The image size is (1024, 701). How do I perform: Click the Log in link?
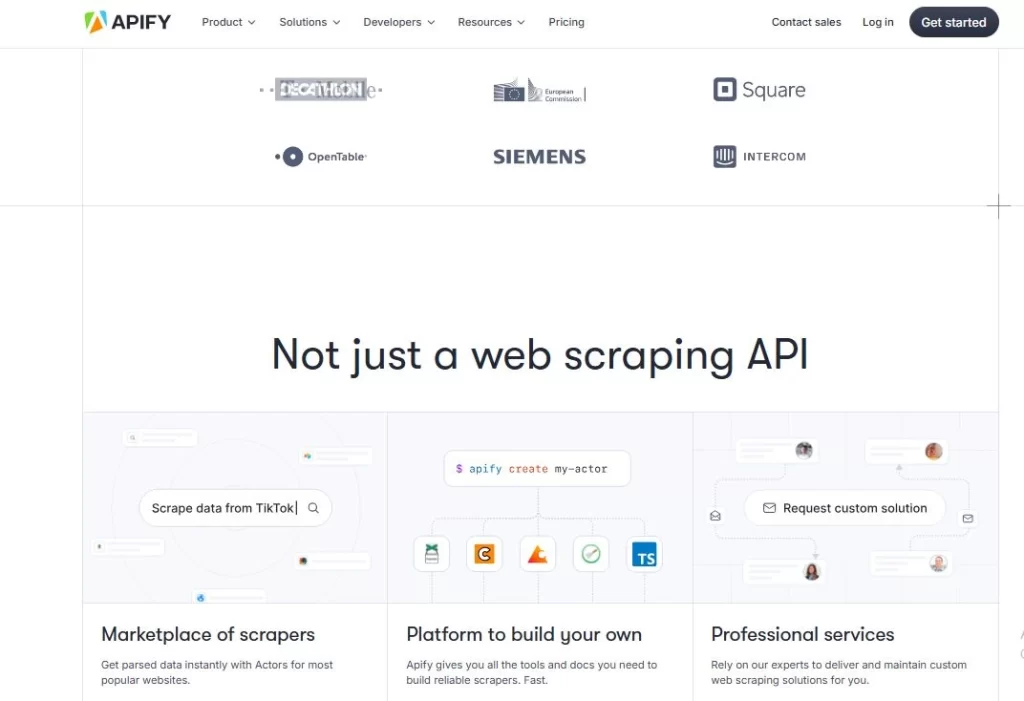(878, 22)
